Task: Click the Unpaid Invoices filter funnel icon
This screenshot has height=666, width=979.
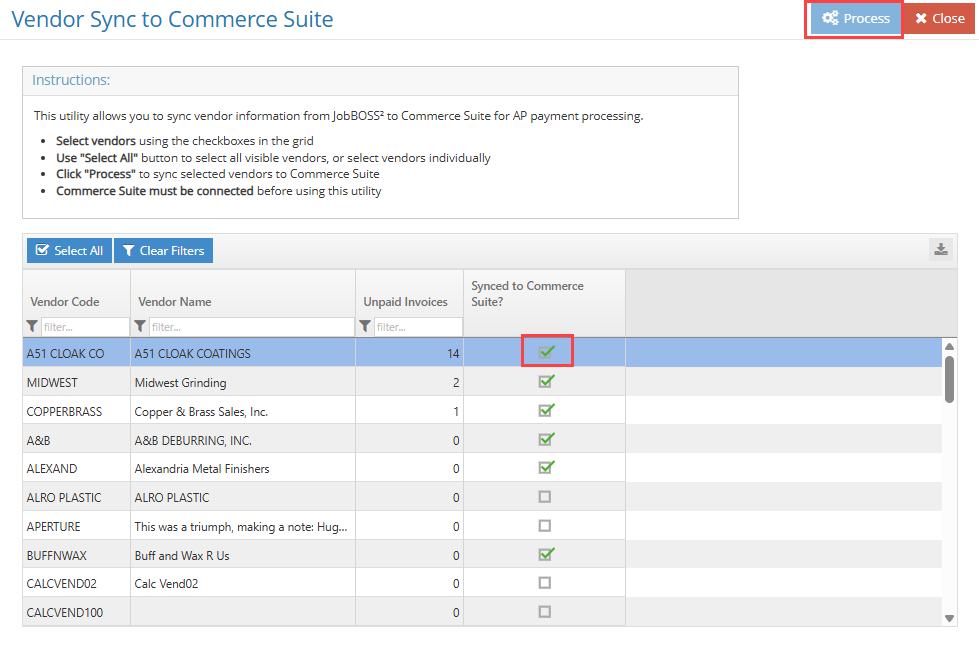Action: point(365,326)
